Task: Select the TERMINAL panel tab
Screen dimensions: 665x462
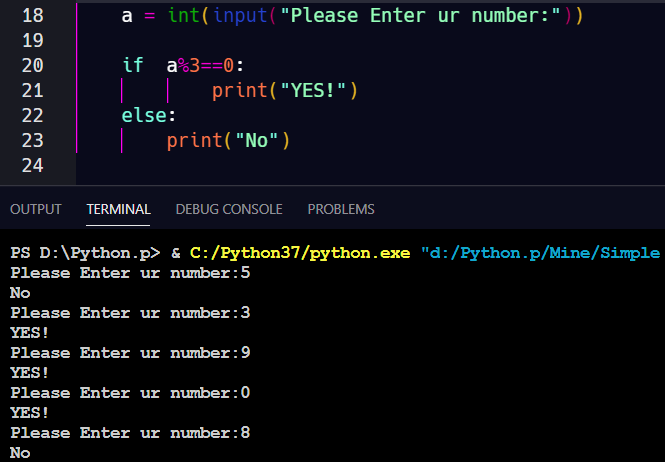Action: coord(118,209)
